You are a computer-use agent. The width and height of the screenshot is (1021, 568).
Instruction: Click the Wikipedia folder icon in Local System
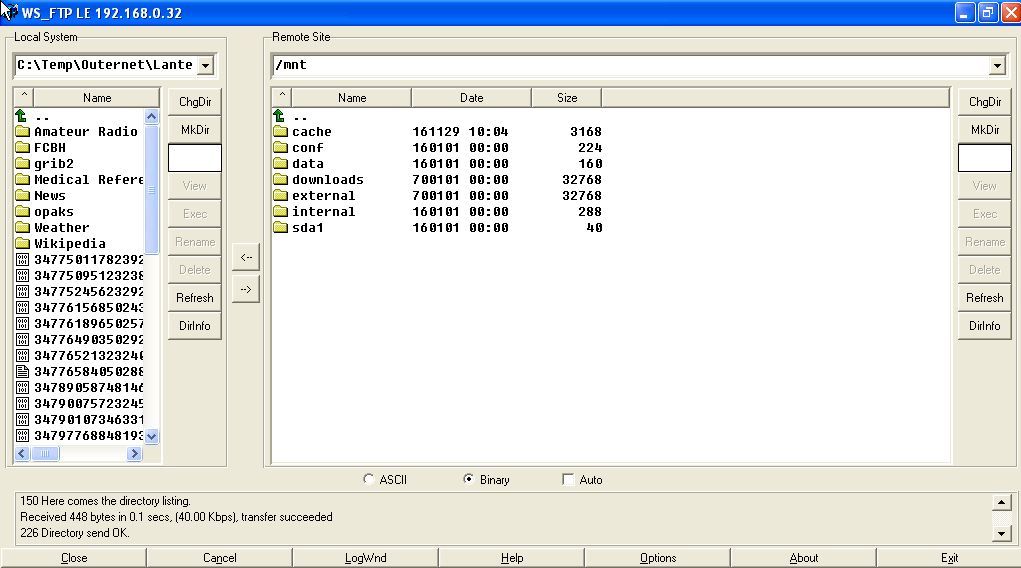click(22, 244)
